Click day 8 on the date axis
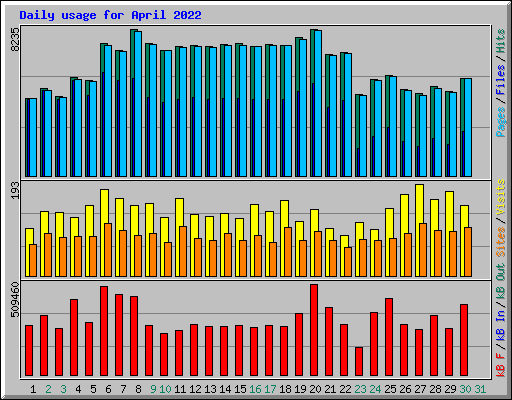The height and width of the screenshot is (400, 512). [x=138, y=389]
